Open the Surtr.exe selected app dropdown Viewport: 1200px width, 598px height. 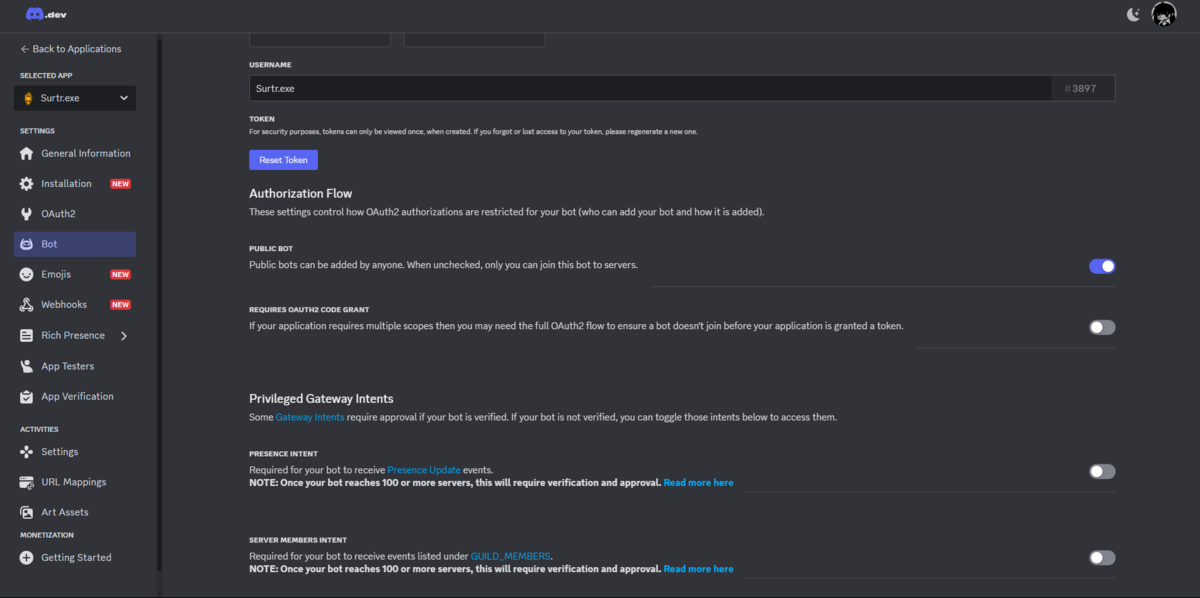coord(75,98)
